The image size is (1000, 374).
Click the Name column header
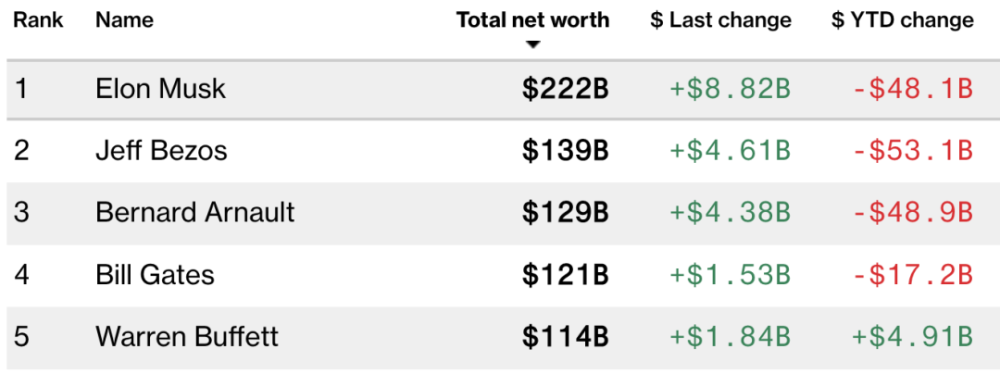pos(124,20)
